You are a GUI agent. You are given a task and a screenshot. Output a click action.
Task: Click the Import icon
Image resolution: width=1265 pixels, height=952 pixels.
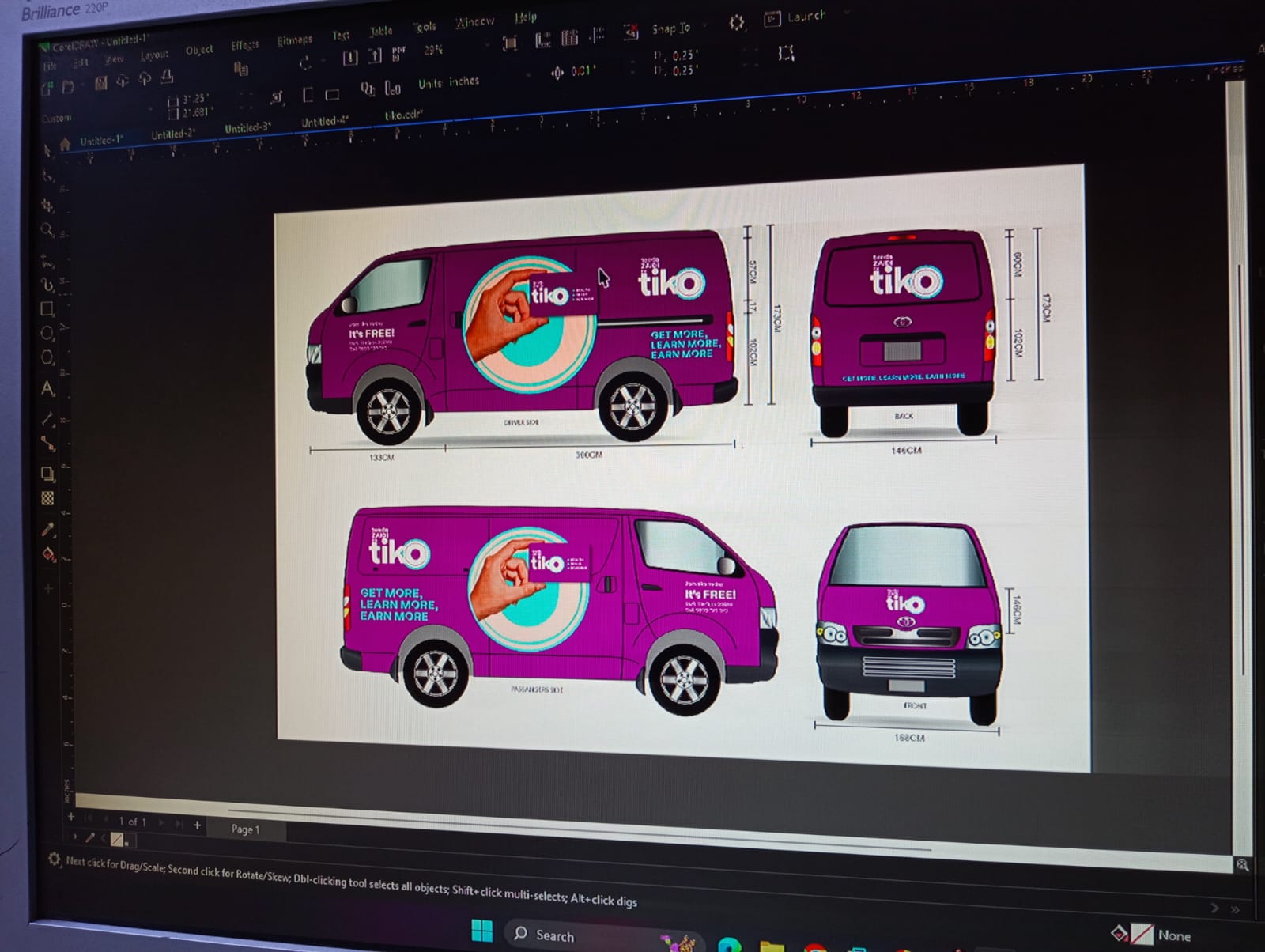click(x=350, y=58)
